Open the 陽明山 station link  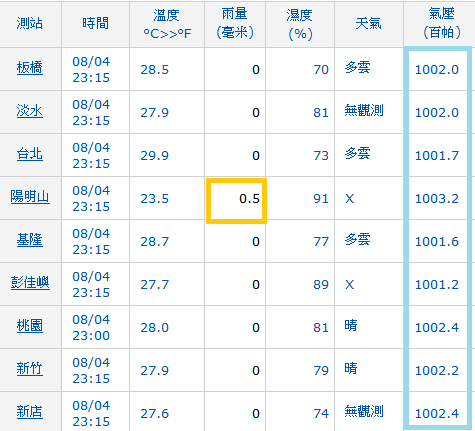[30, 197]
